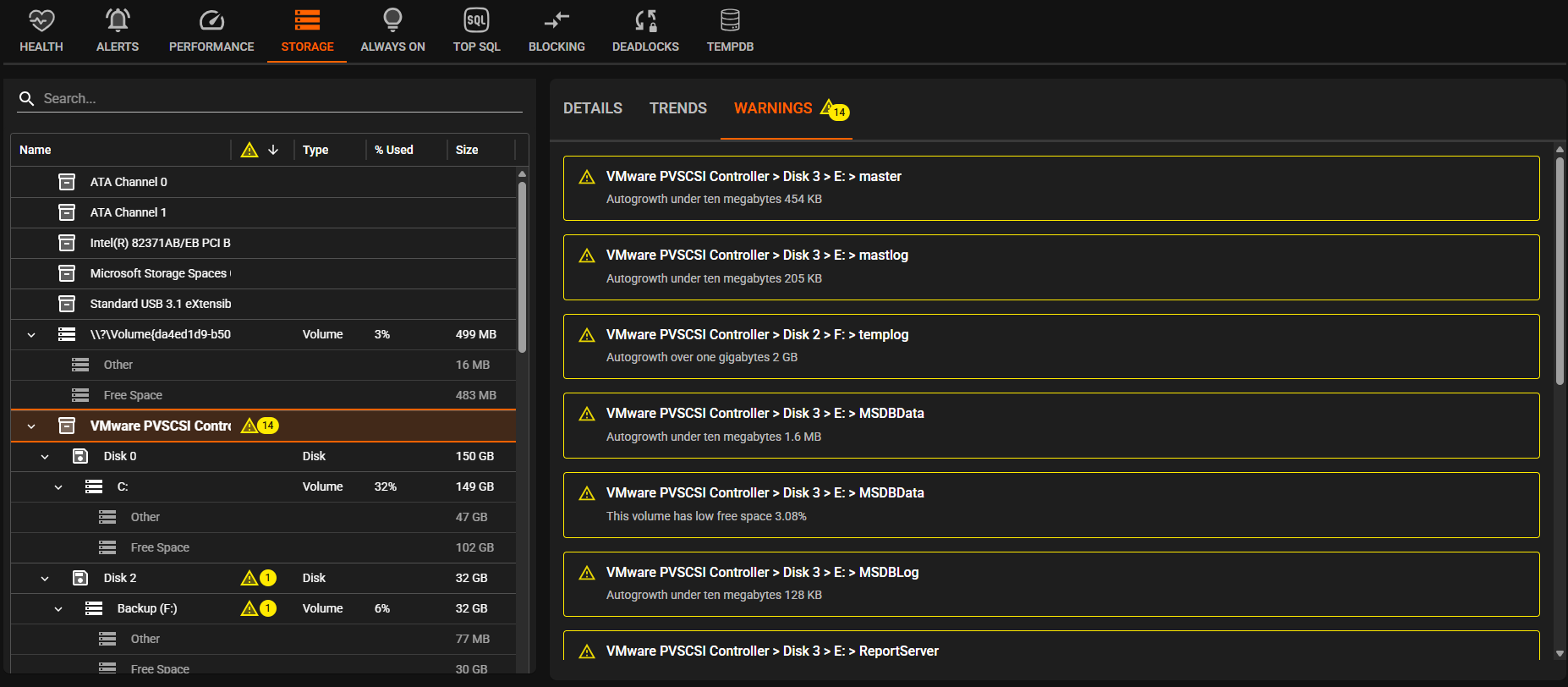
Task: Click the warnings list vertical scrollbar
Action: click(1560, 271)
